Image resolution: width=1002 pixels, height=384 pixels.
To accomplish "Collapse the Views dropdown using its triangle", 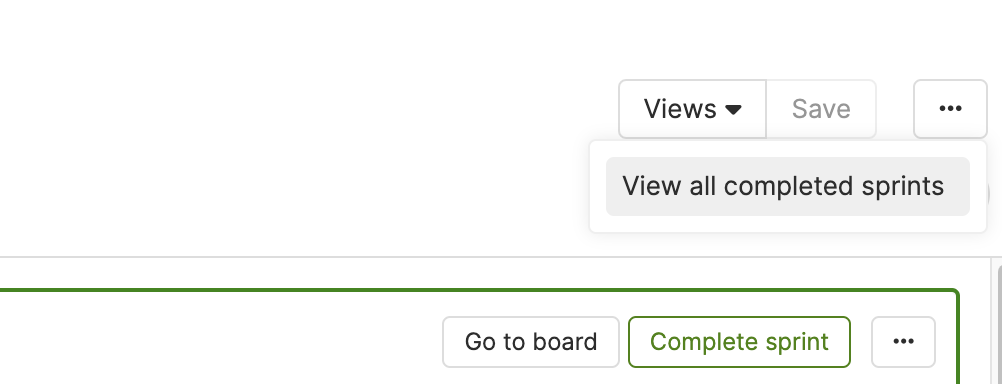I will tap(734, 110).
